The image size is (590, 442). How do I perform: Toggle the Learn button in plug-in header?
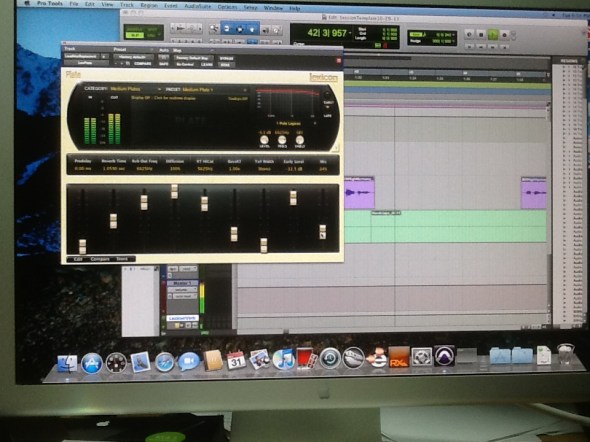207,65
